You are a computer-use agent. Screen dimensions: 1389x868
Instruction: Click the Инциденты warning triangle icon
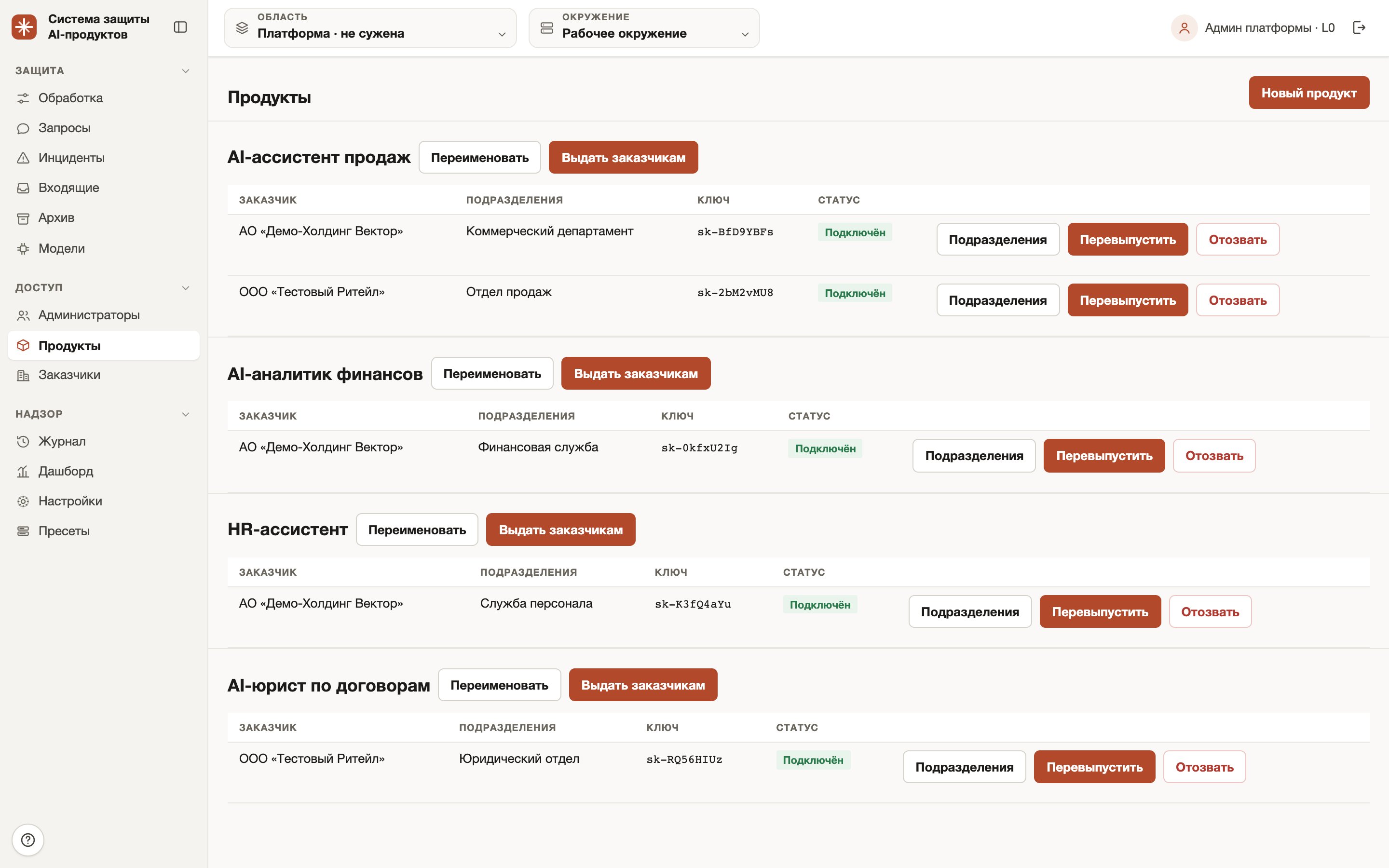tap(23, 158)
